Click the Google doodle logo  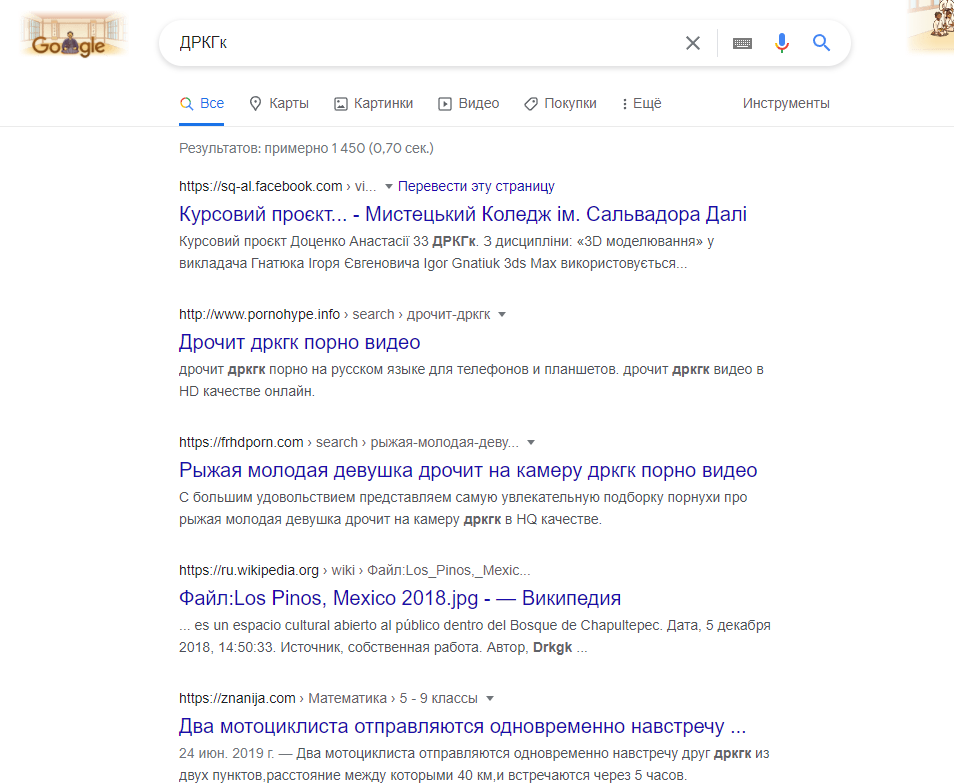point(73,36)
